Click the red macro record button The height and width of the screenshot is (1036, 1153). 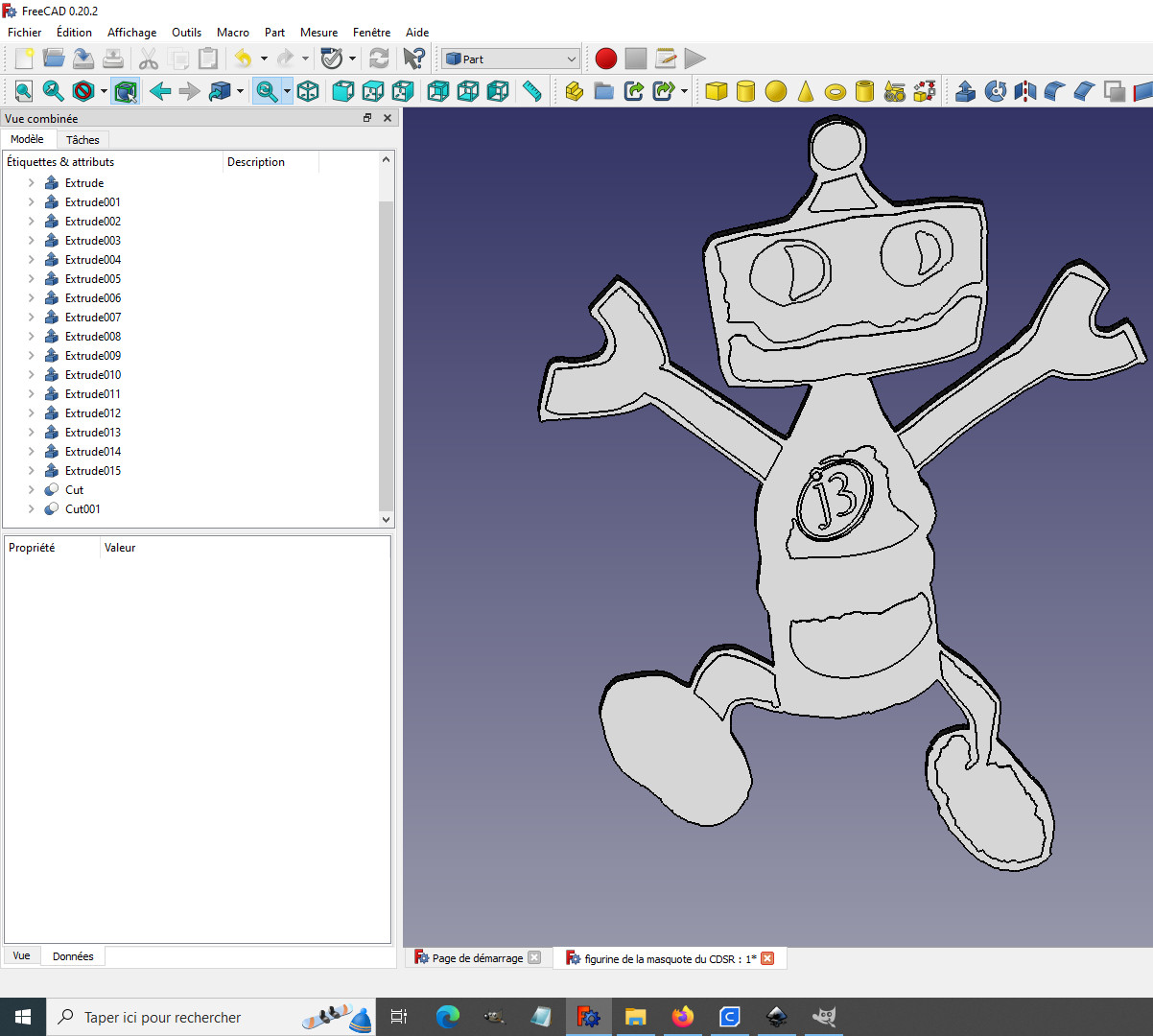605,59
